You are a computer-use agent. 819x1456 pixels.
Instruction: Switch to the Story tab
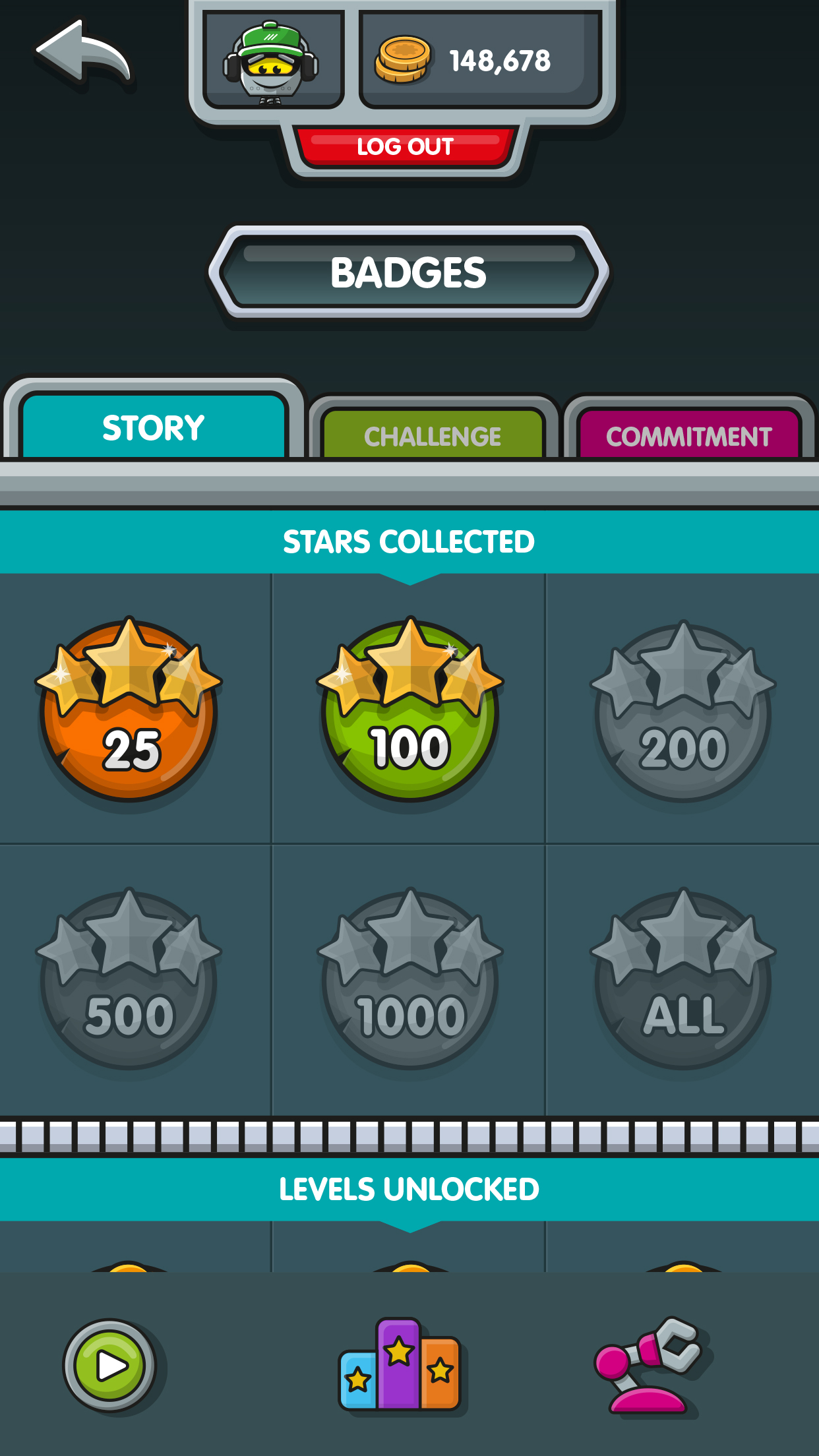154,427
